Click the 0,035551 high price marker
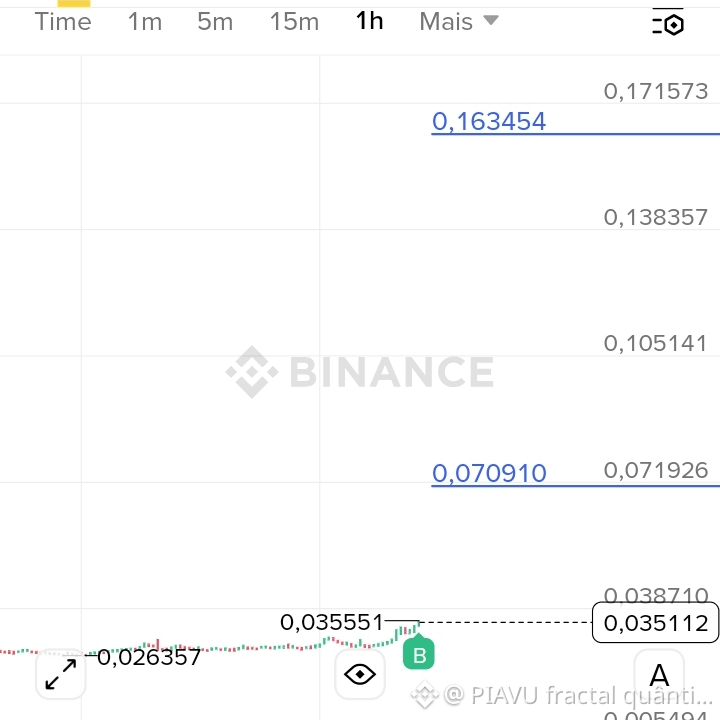Image resolution: width=720 pixels, height=720 pixels. pos(332,622)
